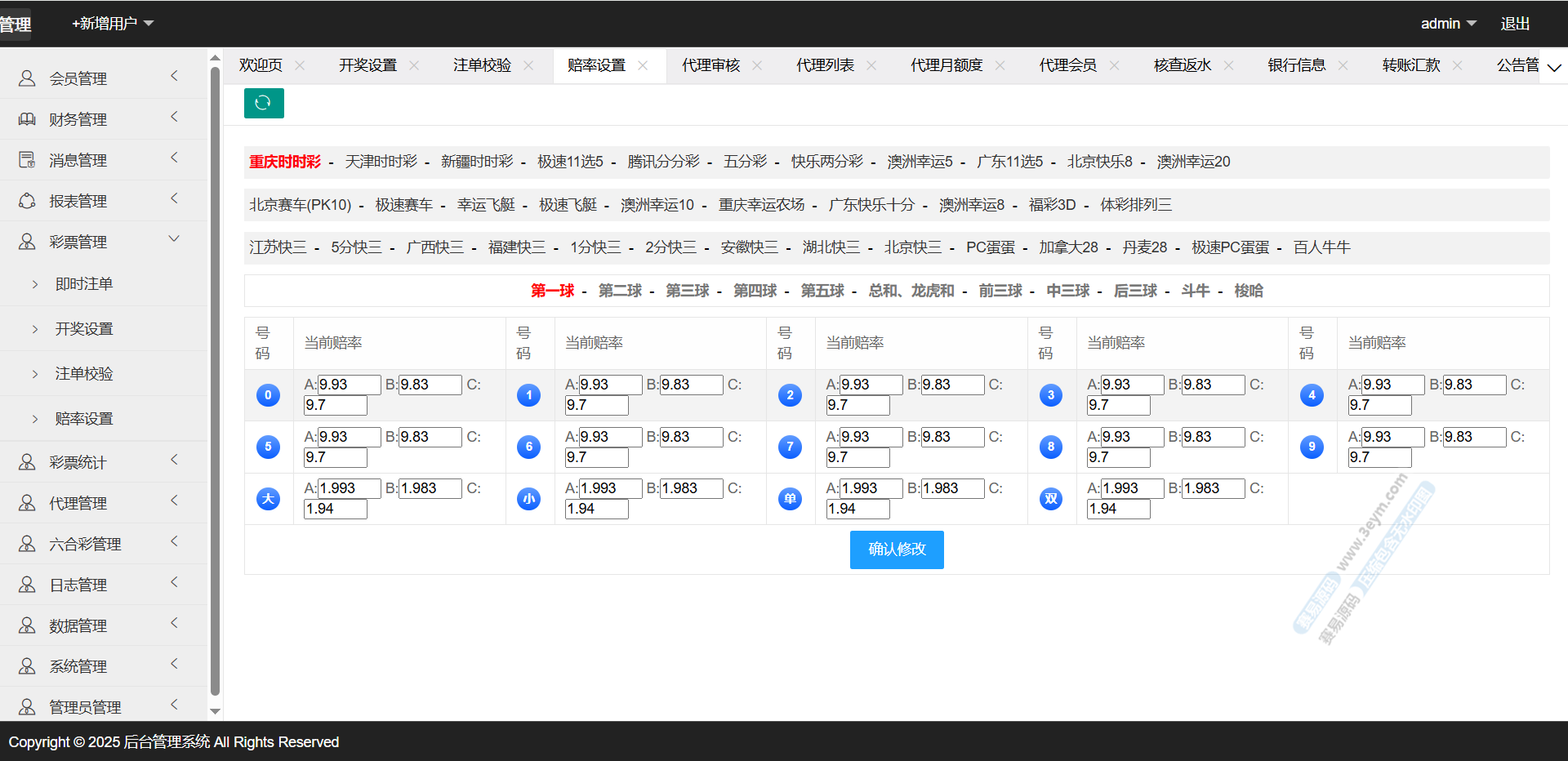Click the sidebar vertical scrollbar down arrow
The width and height of the screenshot is (1568, 761).
point(216,711)
